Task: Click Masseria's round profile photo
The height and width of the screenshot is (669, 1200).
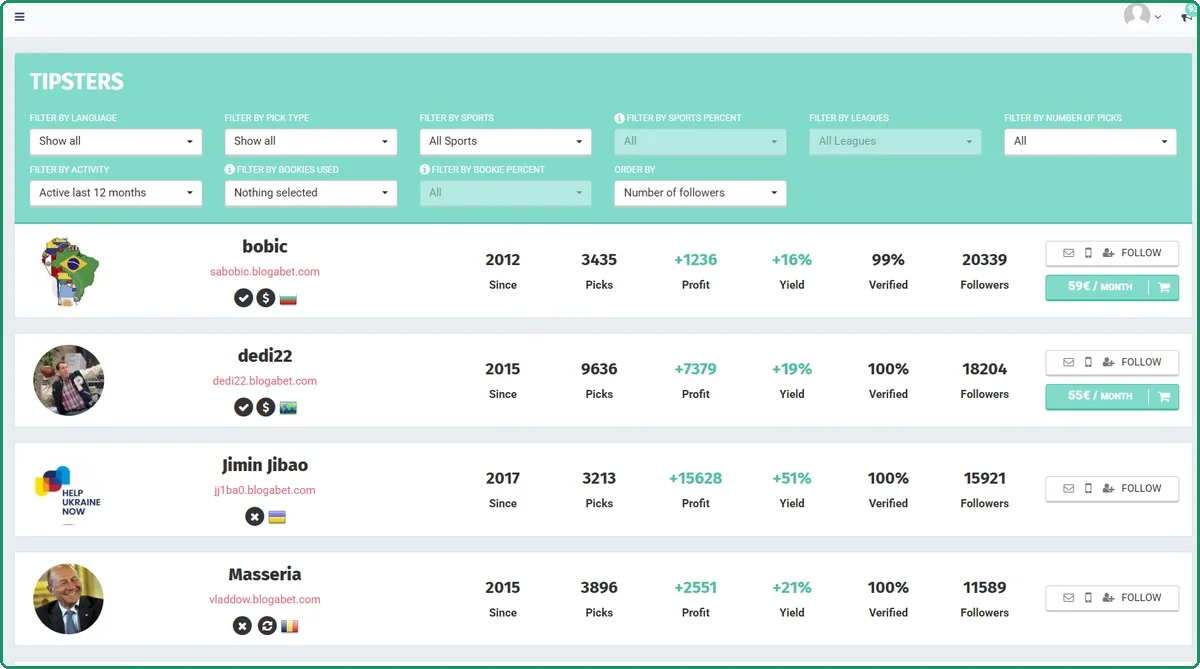Action: [x=69, y=599]
